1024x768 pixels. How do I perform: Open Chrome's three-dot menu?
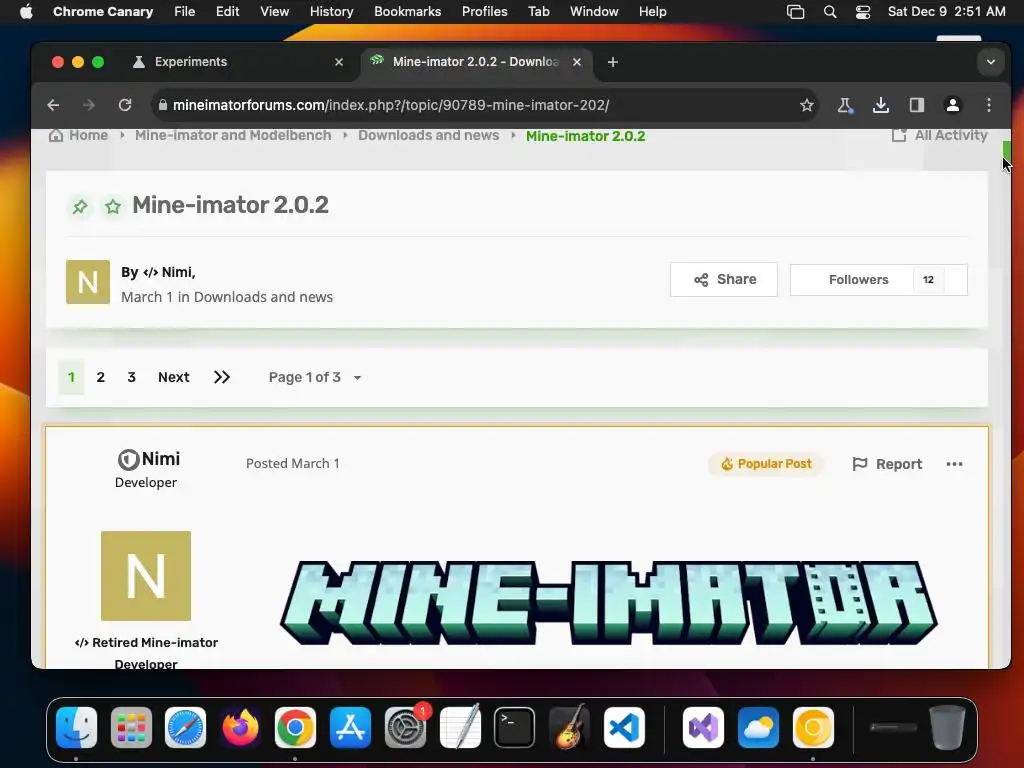pos(989,105)
